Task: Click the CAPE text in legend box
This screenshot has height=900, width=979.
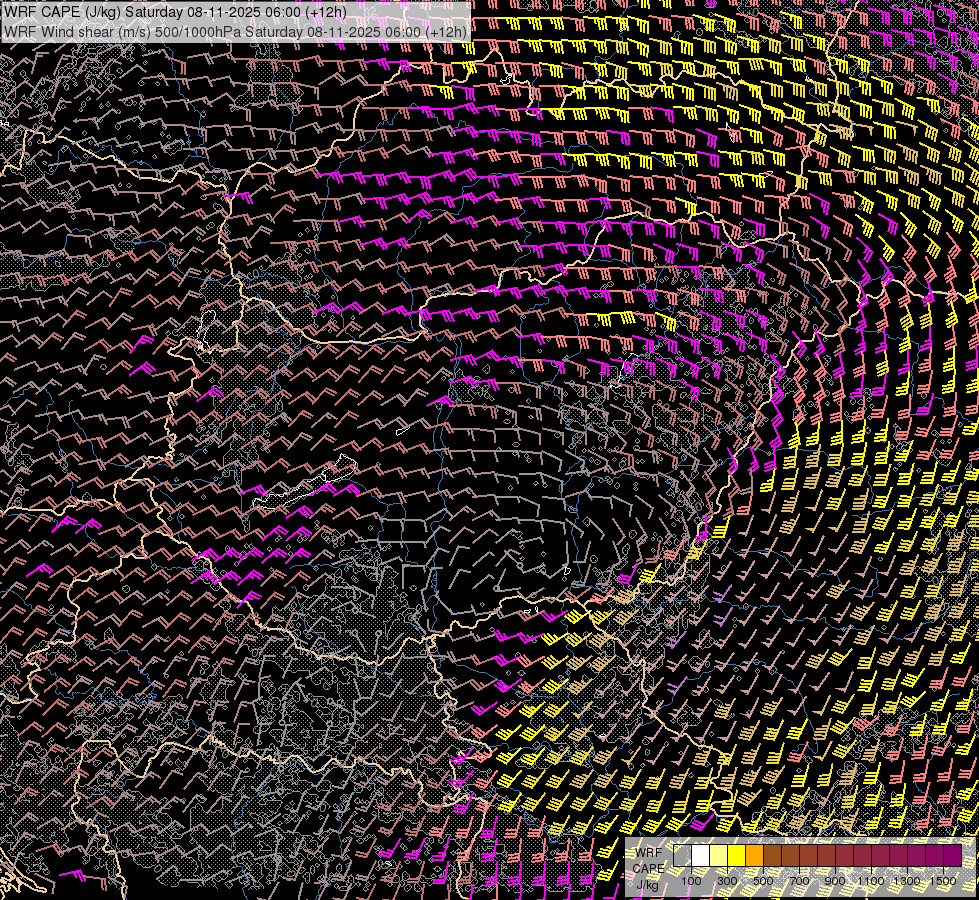Action: (648, 867)
